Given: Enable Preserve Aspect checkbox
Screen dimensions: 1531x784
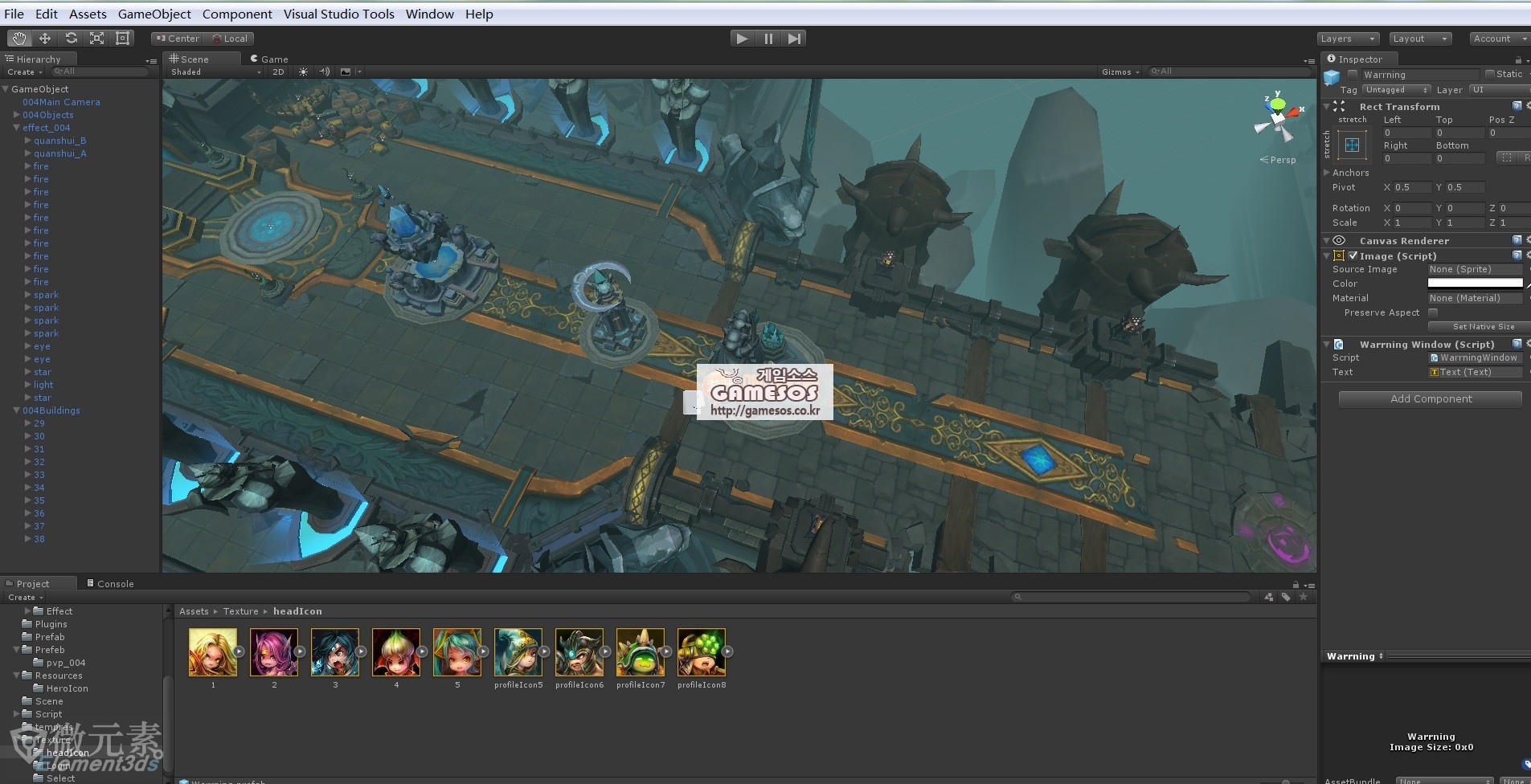Looking at the screenshot, I should pos(1433,312).
